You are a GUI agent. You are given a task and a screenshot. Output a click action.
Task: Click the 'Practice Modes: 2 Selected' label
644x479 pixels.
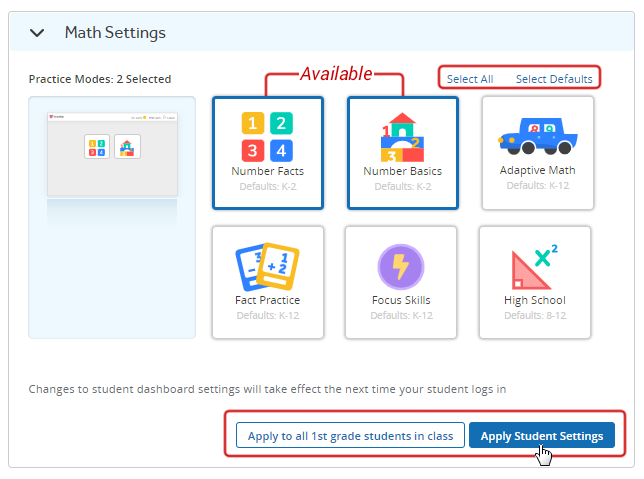pyautogui.click(x=100, y=79)
